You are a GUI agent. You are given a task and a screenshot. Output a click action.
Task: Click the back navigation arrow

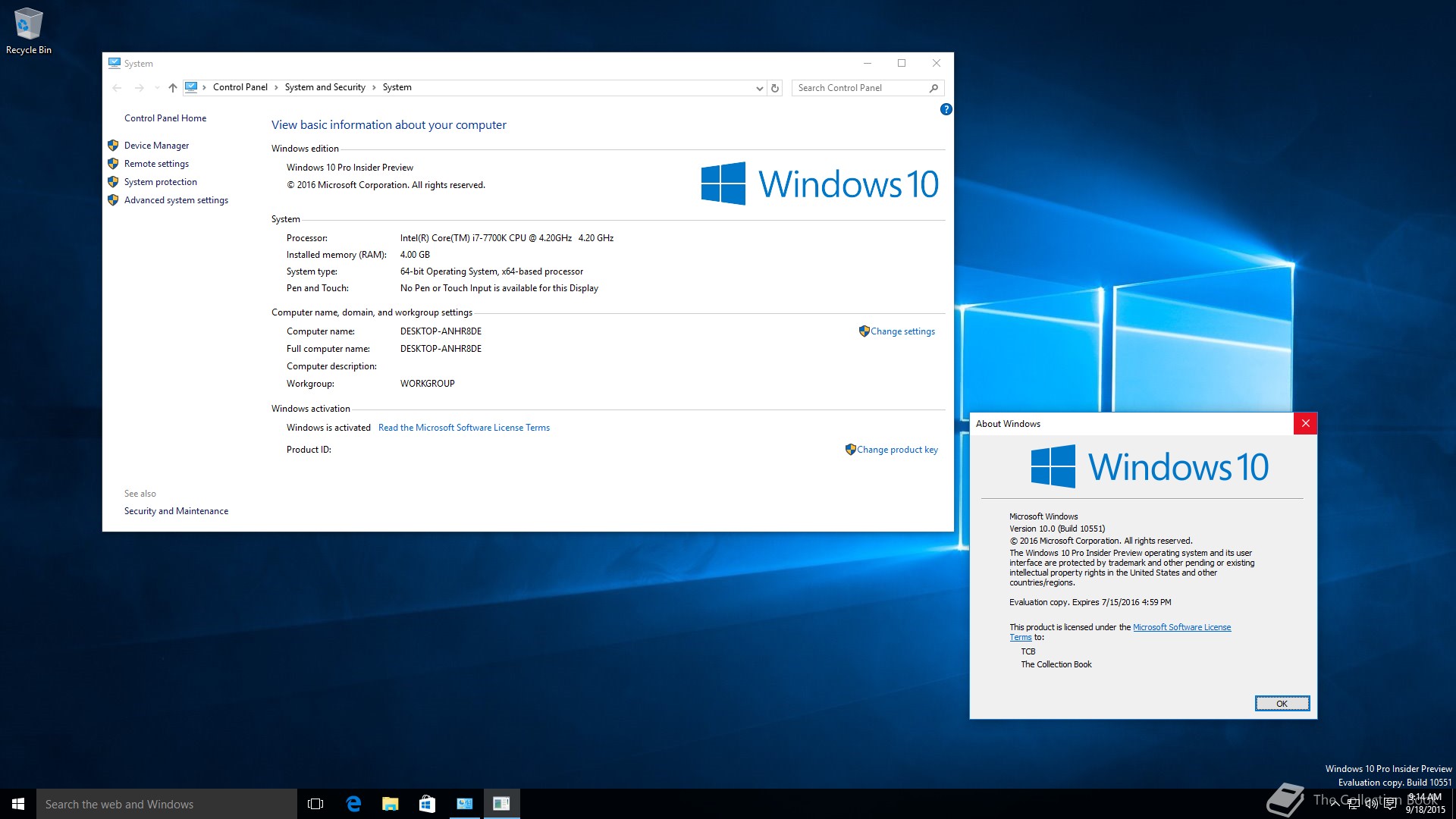117,88
